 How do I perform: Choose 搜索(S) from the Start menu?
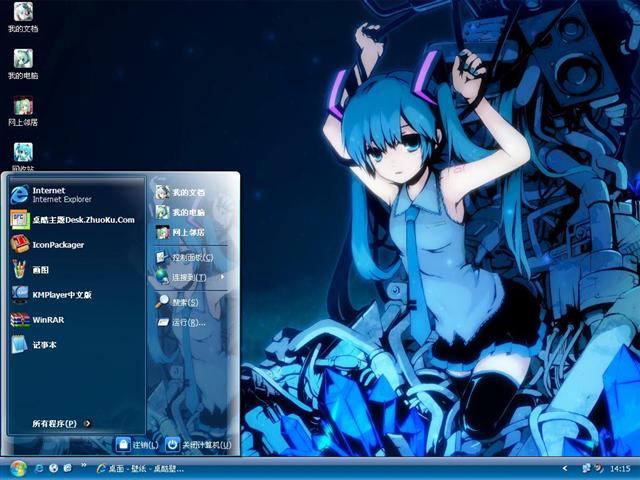click(183, 302)
